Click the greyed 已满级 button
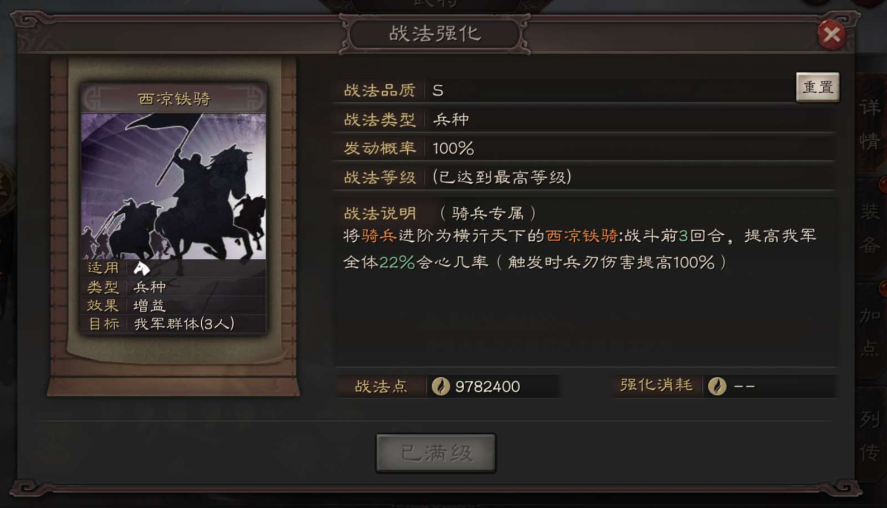Screen dimensions: 887x508 (x=436, y=453)
